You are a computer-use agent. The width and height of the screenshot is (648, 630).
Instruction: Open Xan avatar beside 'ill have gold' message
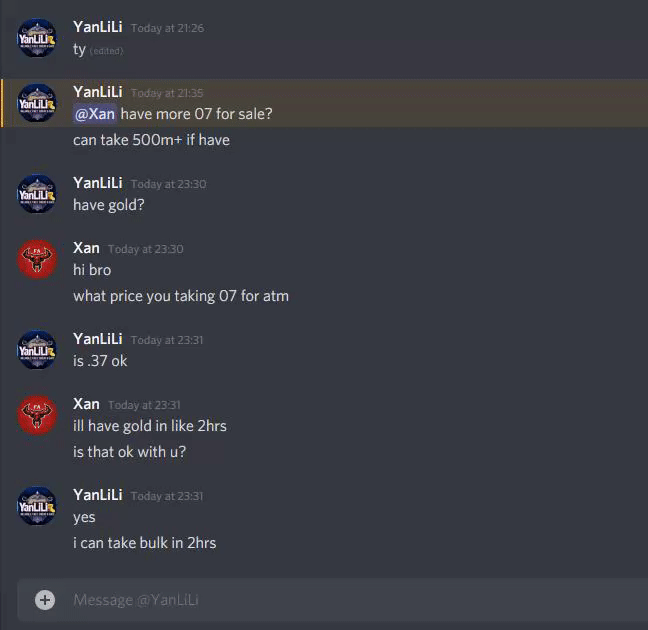(x=37, y=415)
